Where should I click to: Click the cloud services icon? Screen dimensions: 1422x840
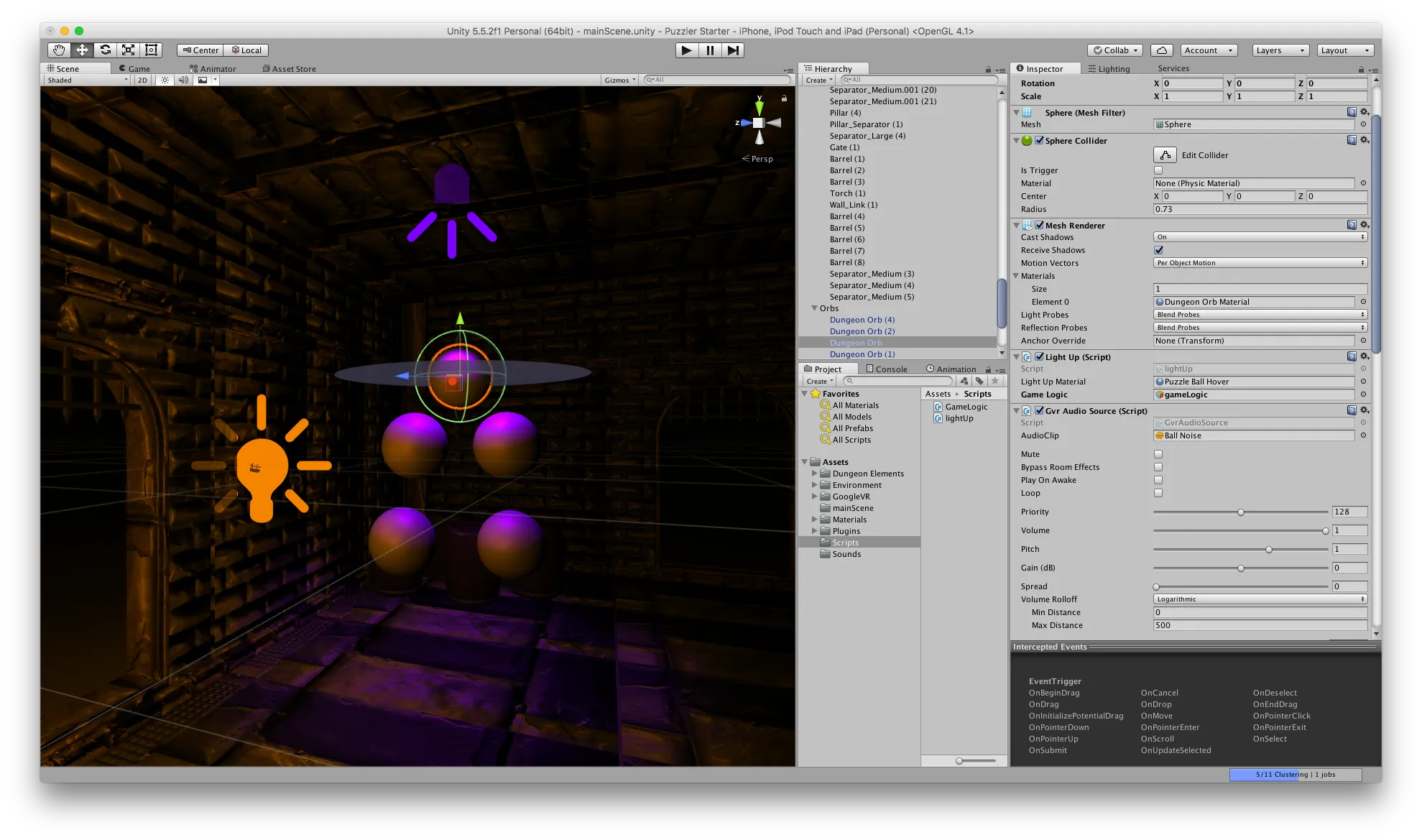[x=1161, y=50]
